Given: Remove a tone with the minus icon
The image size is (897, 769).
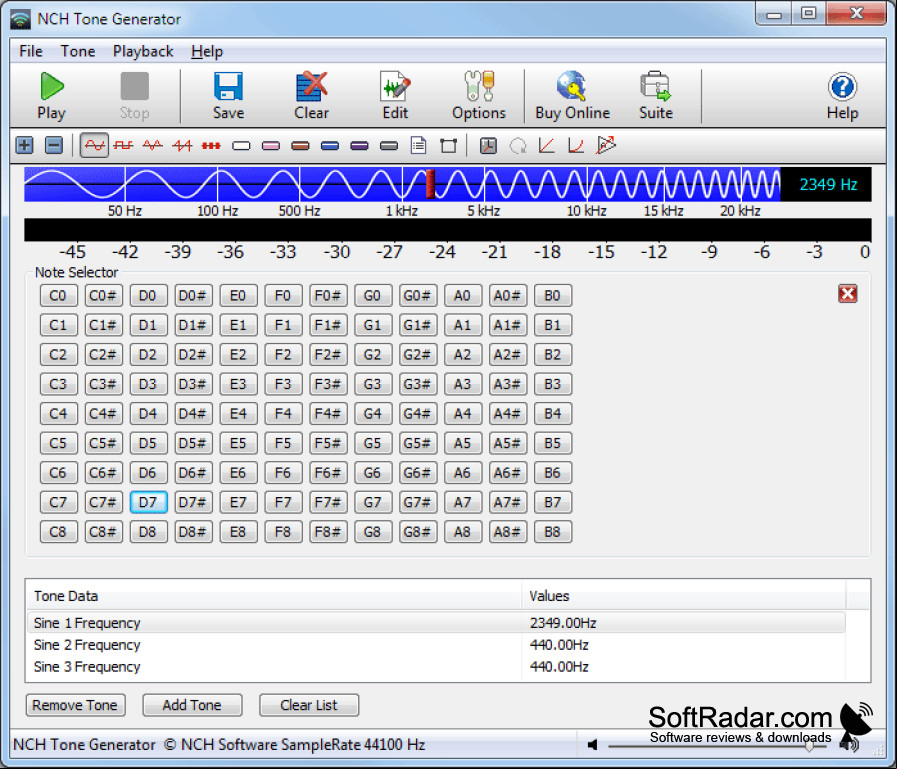Looking at the screenshot, I should pyautogui.click(x=54, y=145).
